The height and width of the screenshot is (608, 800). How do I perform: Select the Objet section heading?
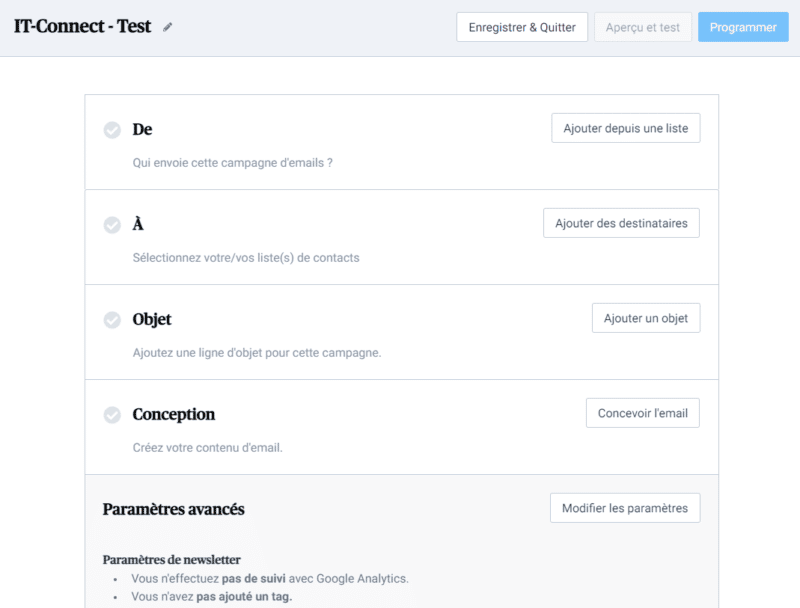tap(153, 320)
